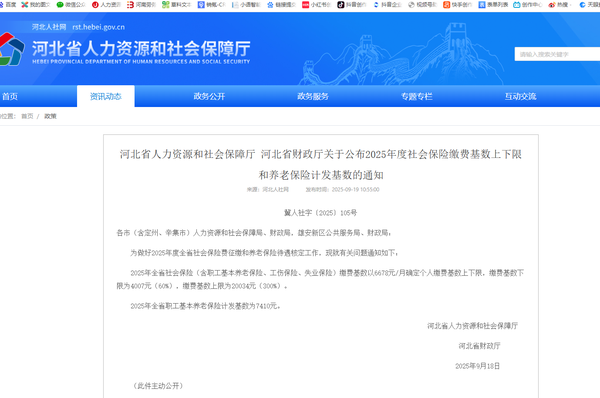Image resolution: width=600 pixels, height=398 pixels.
Task: Click the line stating 计发基数为7410元
Action: (205, 306)
